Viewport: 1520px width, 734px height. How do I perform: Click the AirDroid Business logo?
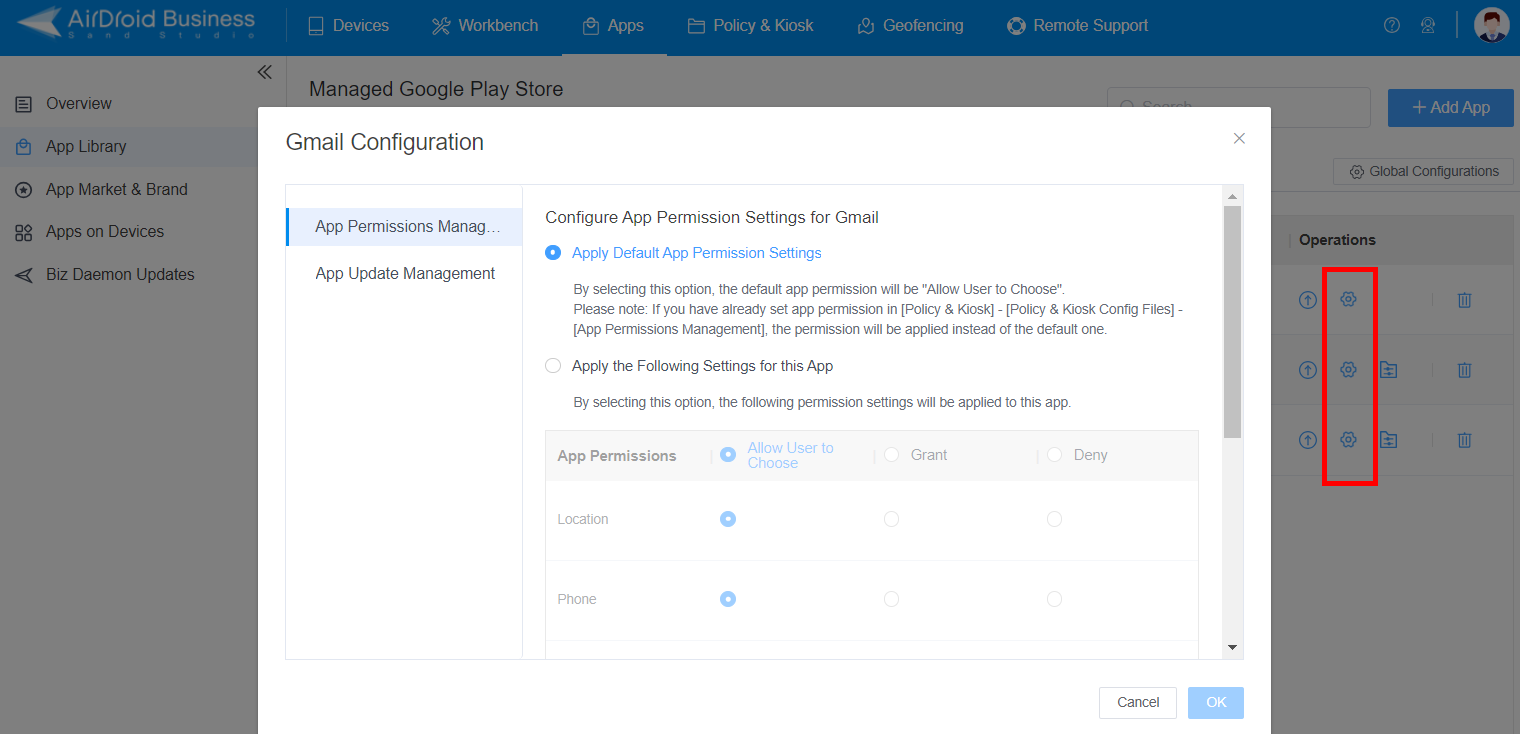(x=136, y=24)
